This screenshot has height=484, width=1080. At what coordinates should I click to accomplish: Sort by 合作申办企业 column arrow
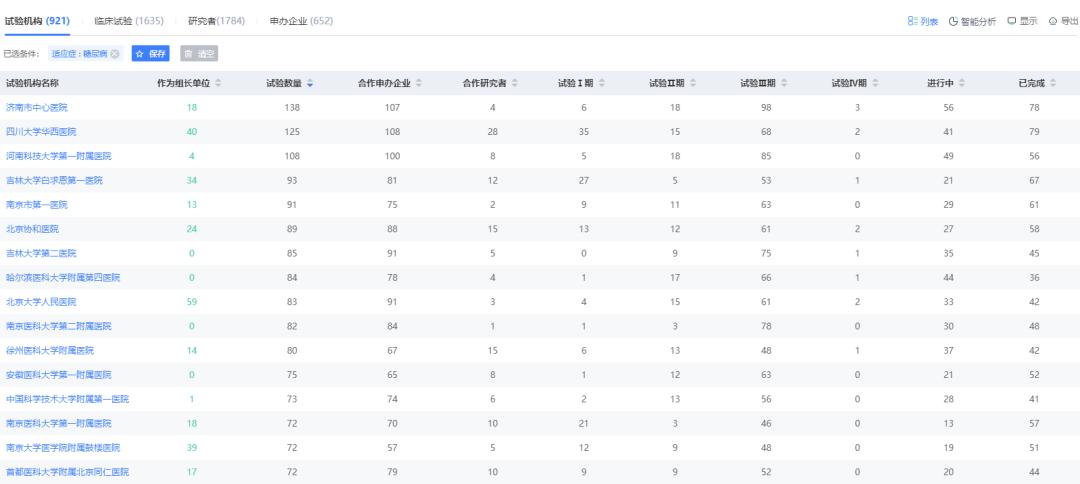(418, 83)
